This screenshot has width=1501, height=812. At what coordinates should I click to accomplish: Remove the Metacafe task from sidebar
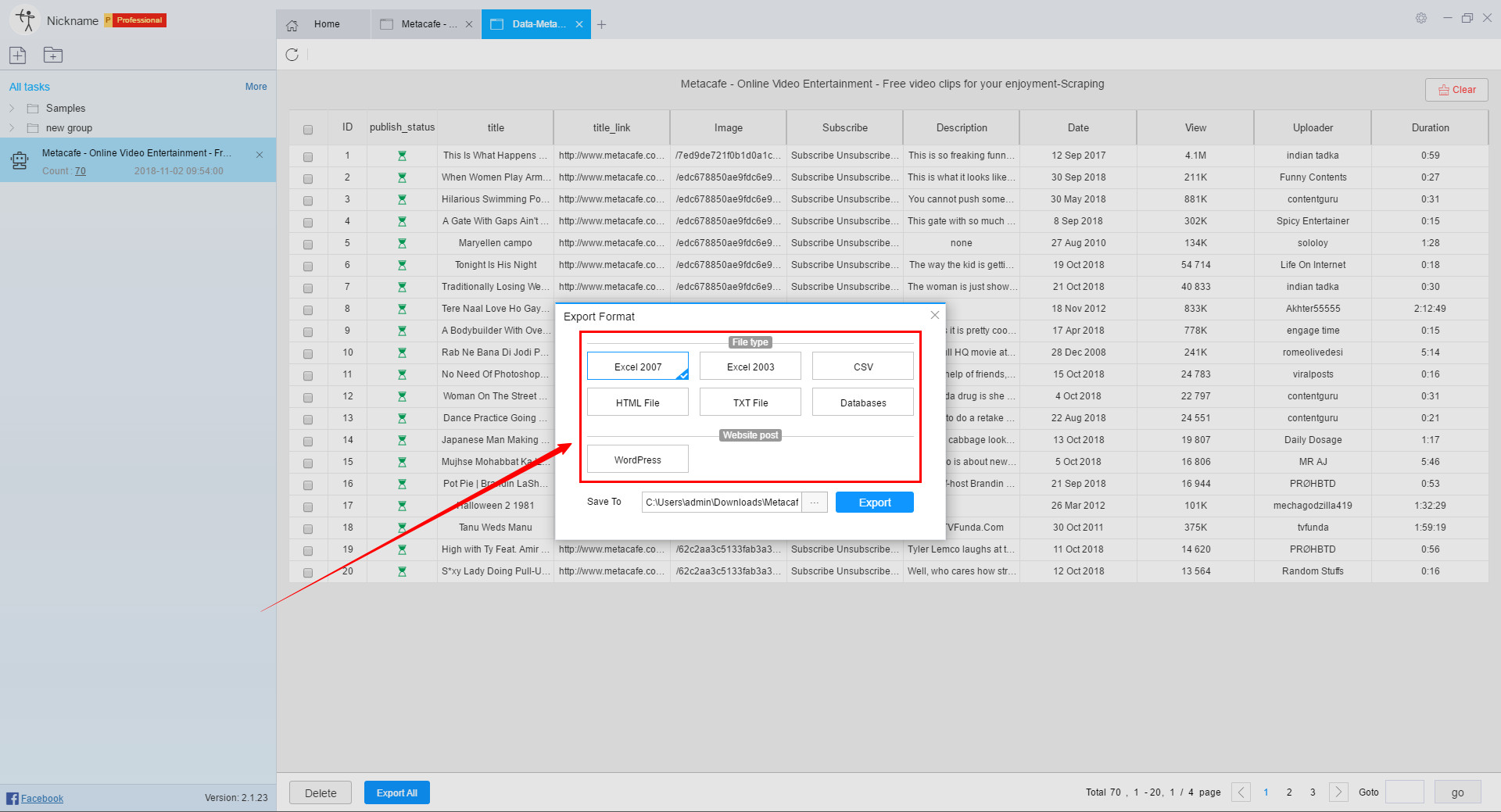tap(260, 155)
